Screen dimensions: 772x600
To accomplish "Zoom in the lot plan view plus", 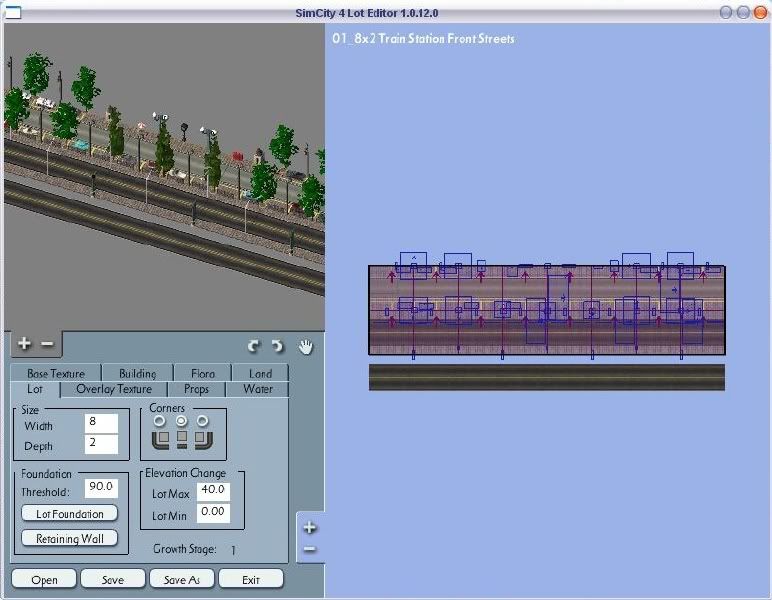I will tap(310, 528).
